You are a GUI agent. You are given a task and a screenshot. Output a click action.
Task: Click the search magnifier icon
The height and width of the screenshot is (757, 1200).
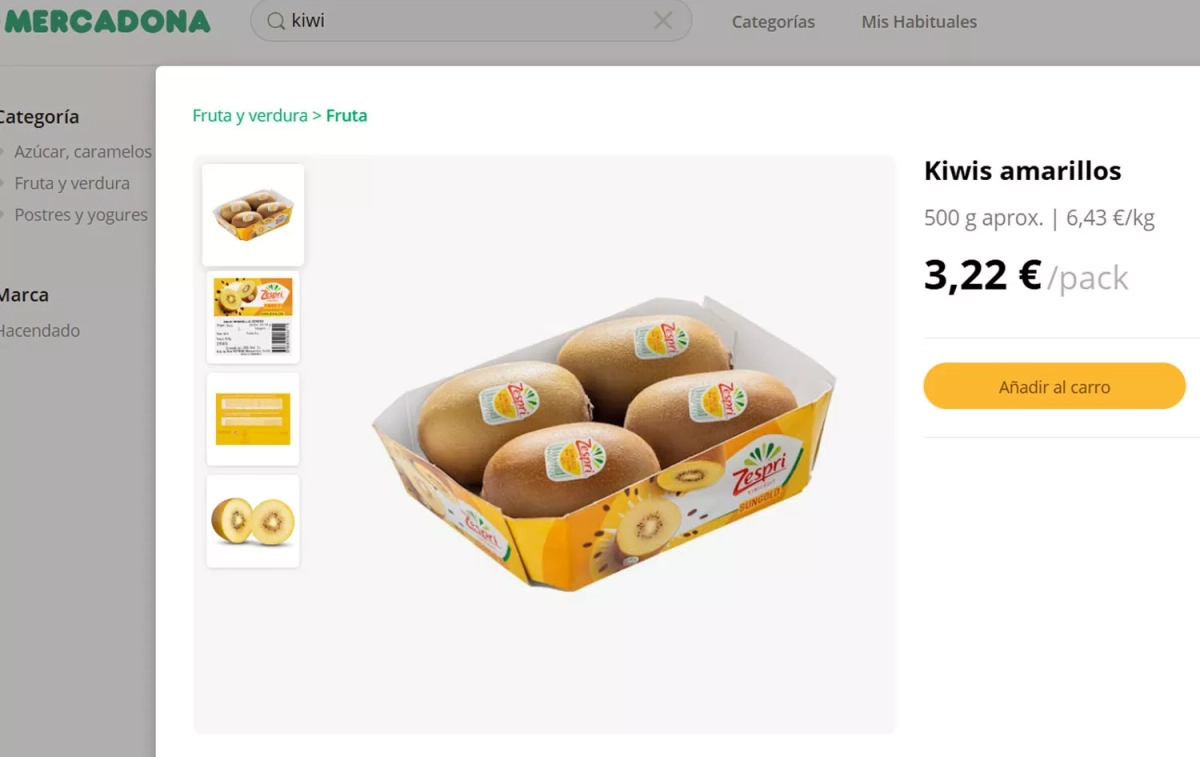pyautogui.click(x=276, y=21)
